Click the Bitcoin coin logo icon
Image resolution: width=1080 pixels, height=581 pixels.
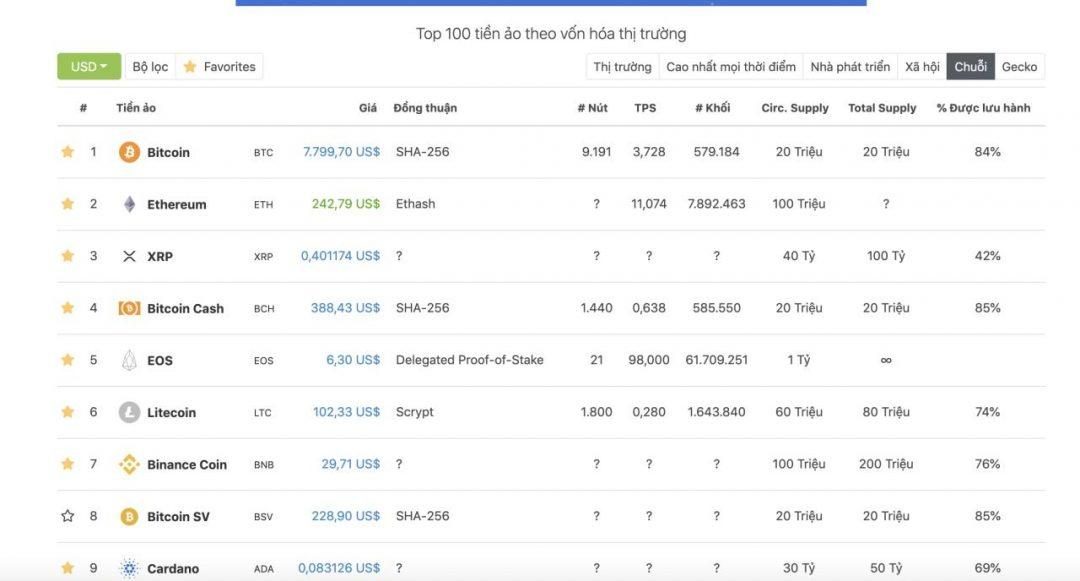[129, 152]
